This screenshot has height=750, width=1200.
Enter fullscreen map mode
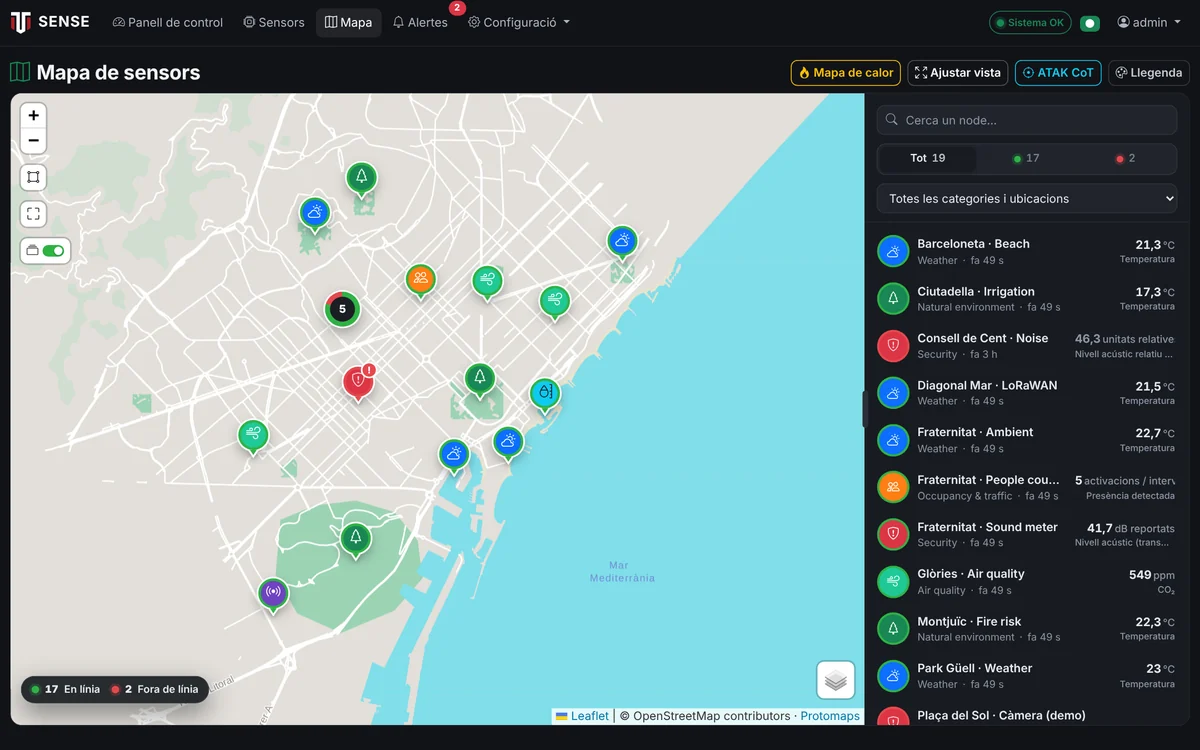point(33,213)
